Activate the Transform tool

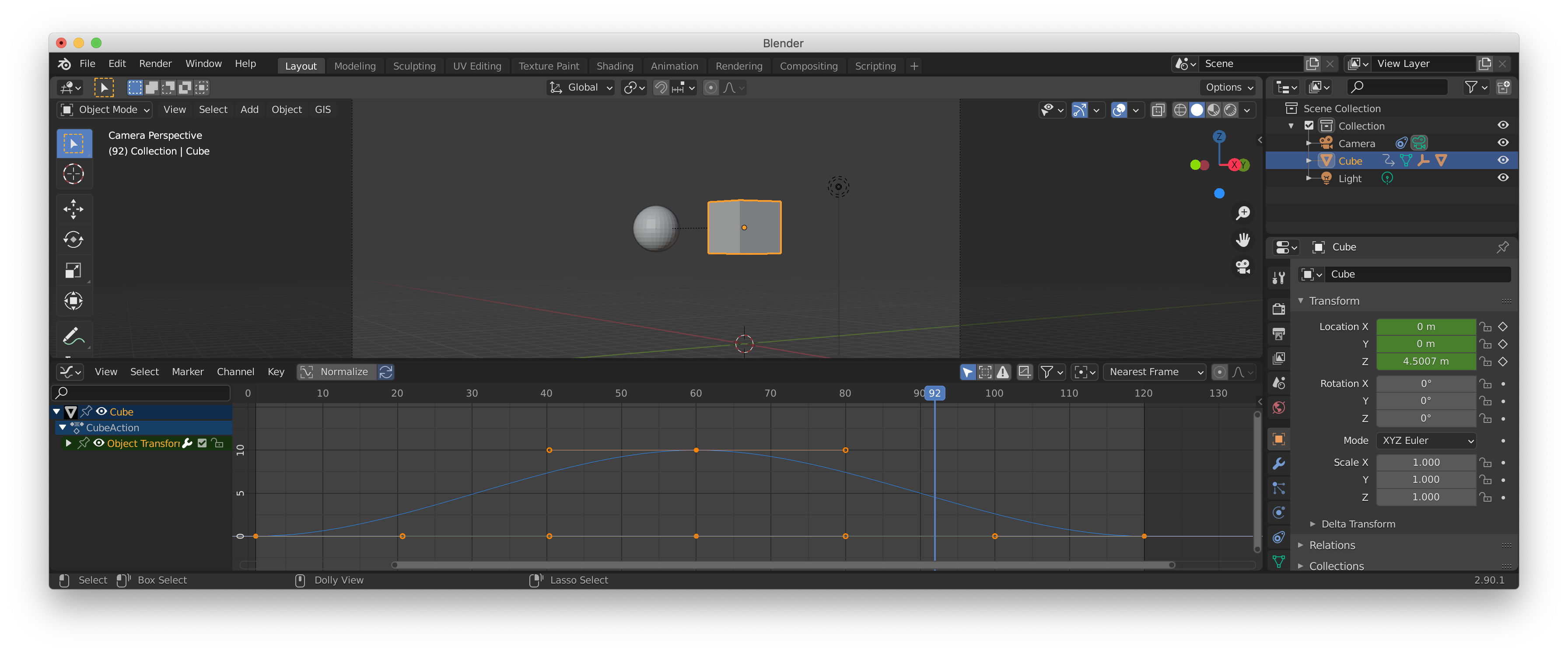pos(73,300)
